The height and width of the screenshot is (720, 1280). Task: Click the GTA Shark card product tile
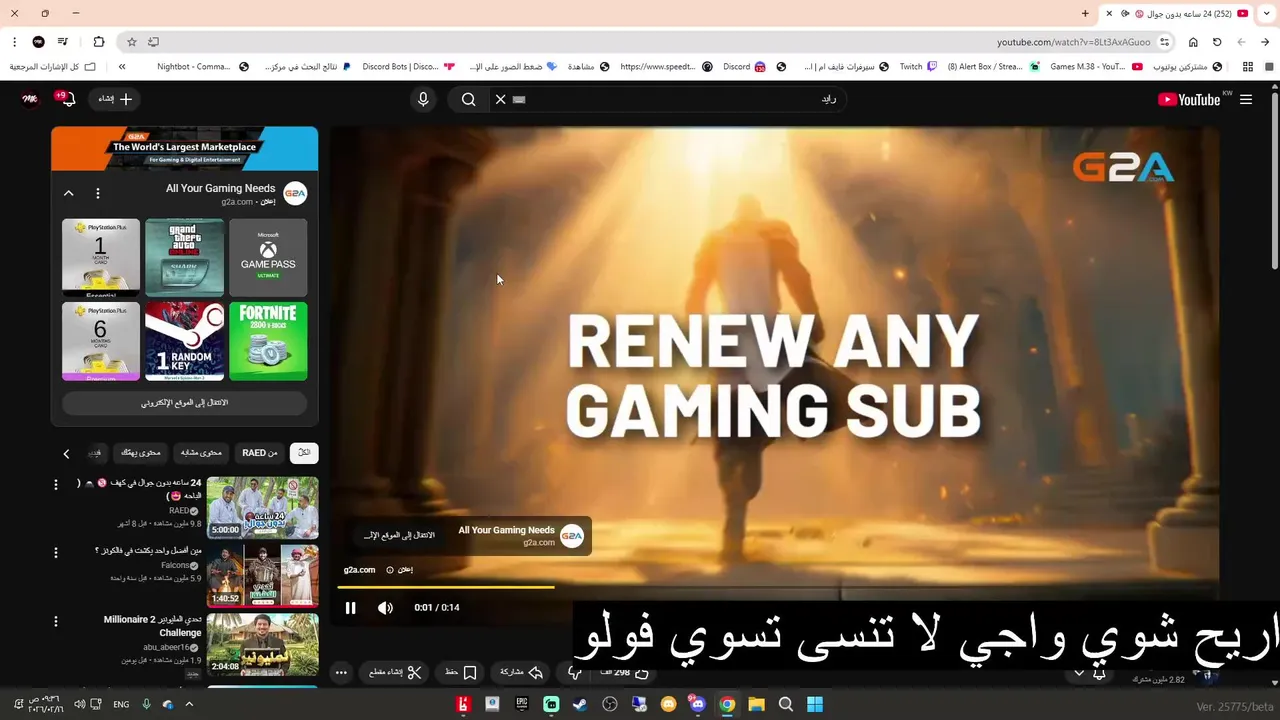point(184,257)
